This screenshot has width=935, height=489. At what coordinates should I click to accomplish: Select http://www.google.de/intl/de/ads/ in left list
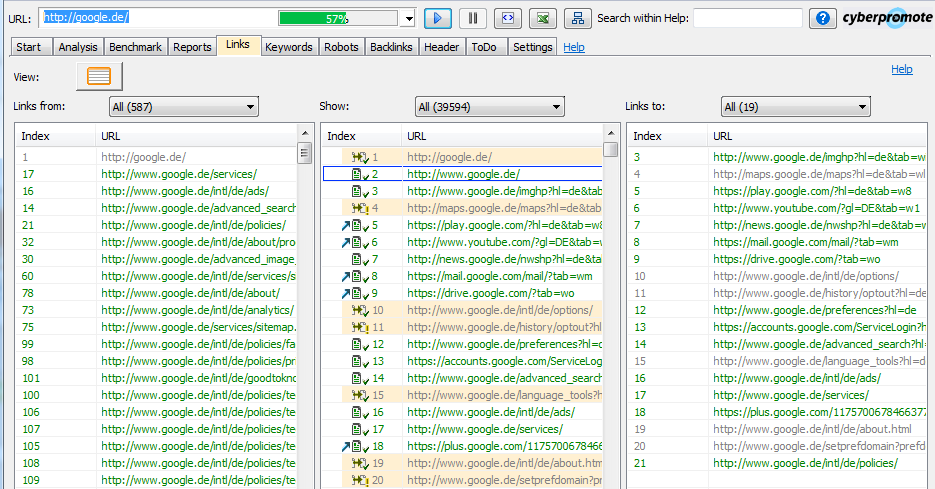[185, 191]
